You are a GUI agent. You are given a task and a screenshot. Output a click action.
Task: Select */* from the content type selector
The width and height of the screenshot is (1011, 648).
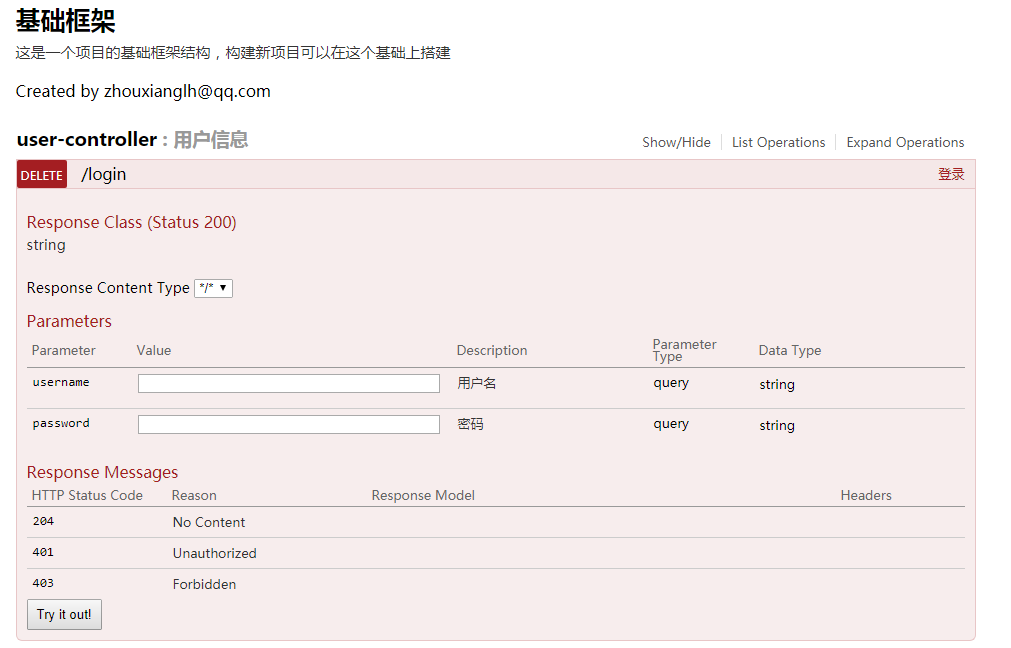(x=214, y=288)
